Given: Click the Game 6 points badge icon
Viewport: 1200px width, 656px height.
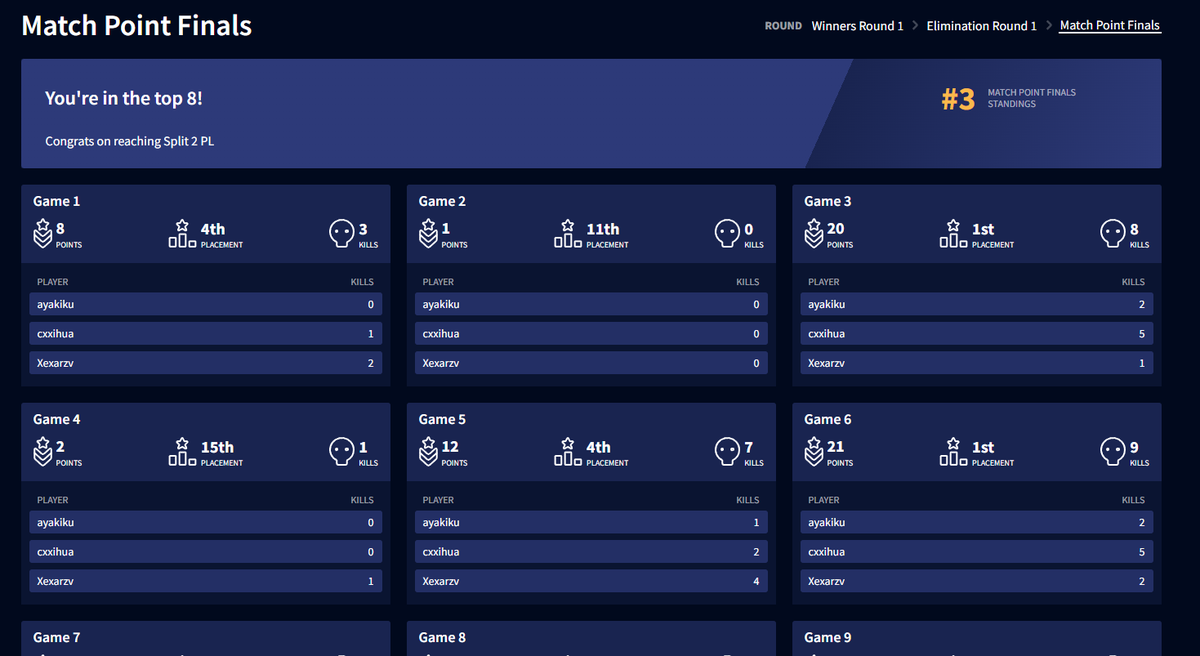Looking at the screenshot, I should [x=813, y=452].
